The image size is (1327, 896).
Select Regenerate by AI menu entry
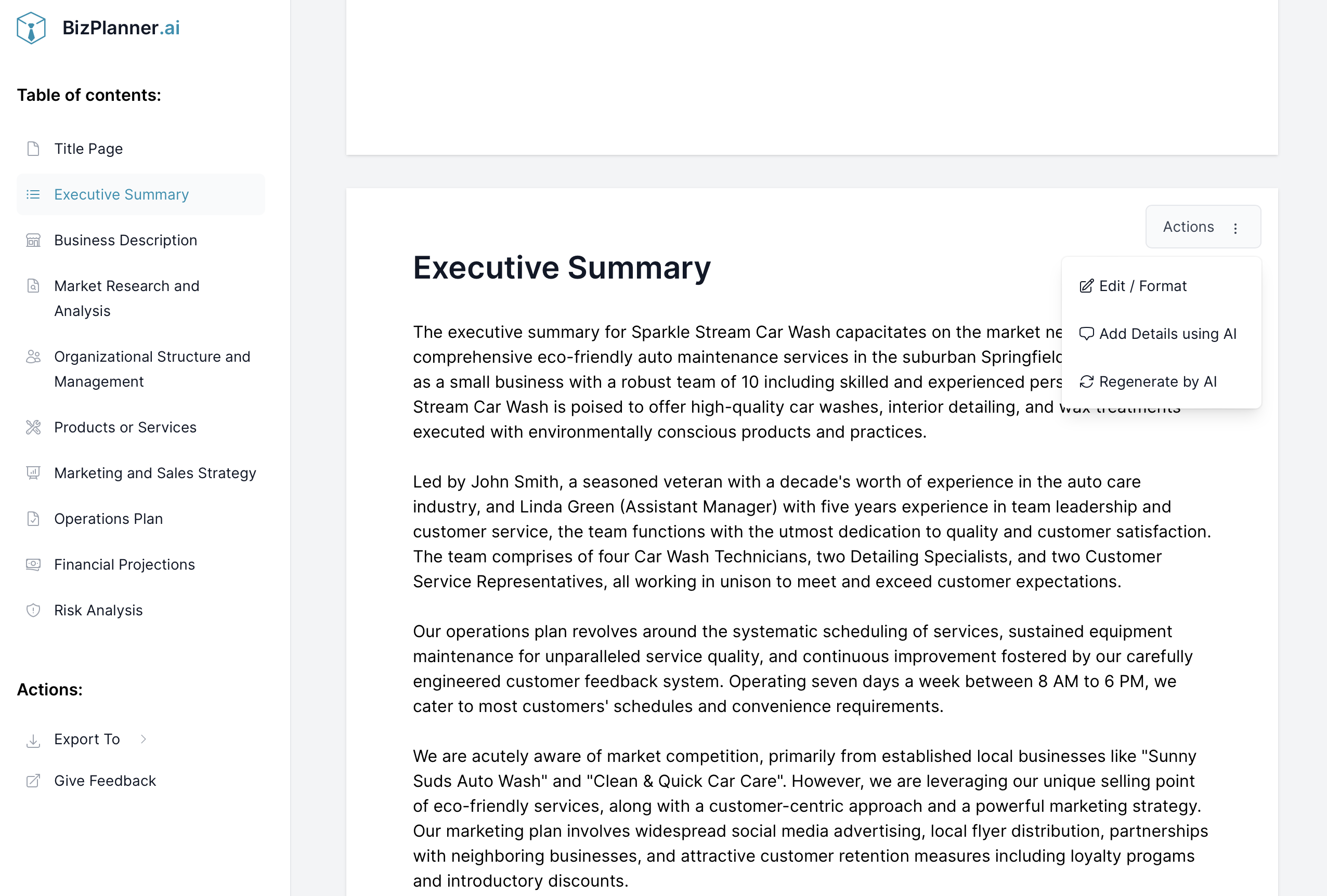point(1157,382)
